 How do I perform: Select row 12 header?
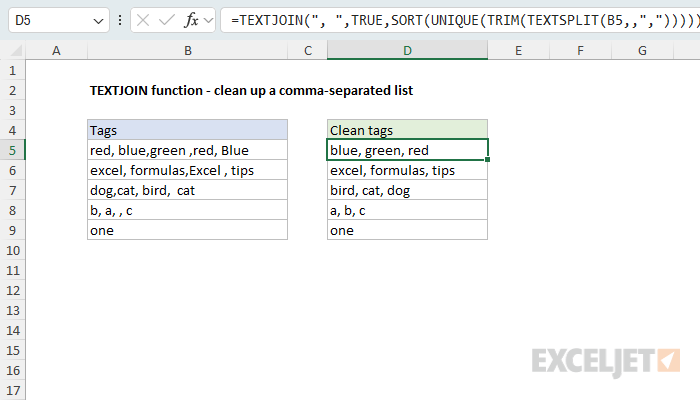[12, 291]
